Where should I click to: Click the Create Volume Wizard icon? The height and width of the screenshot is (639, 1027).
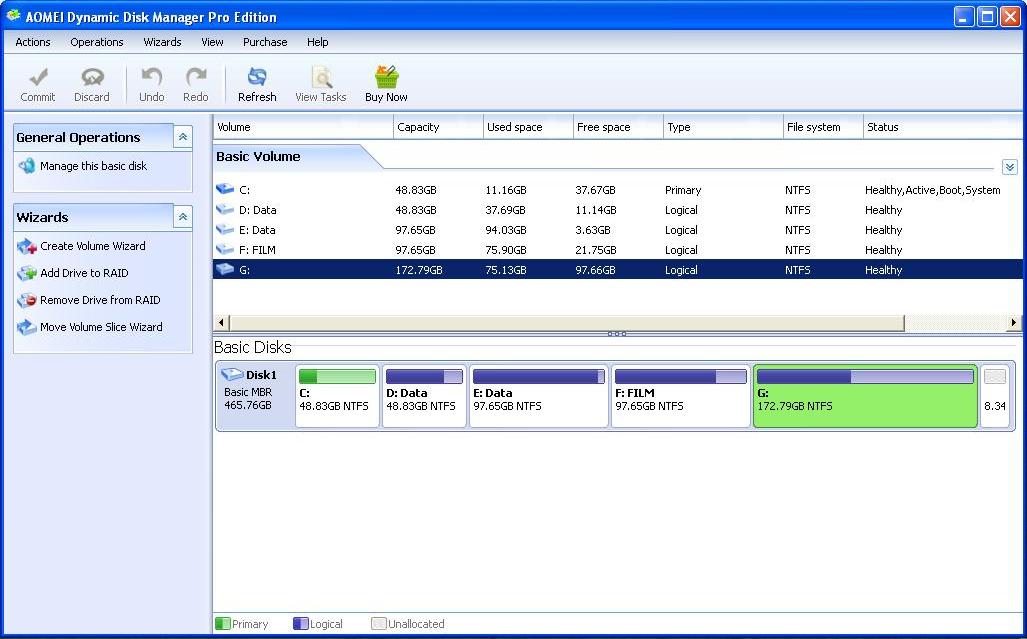pos(27,246)
